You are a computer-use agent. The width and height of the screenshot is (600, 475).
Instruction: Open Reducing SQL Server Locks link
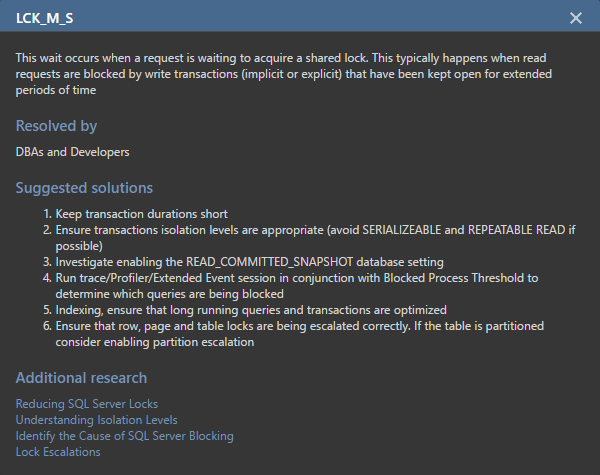coord(87,404)
